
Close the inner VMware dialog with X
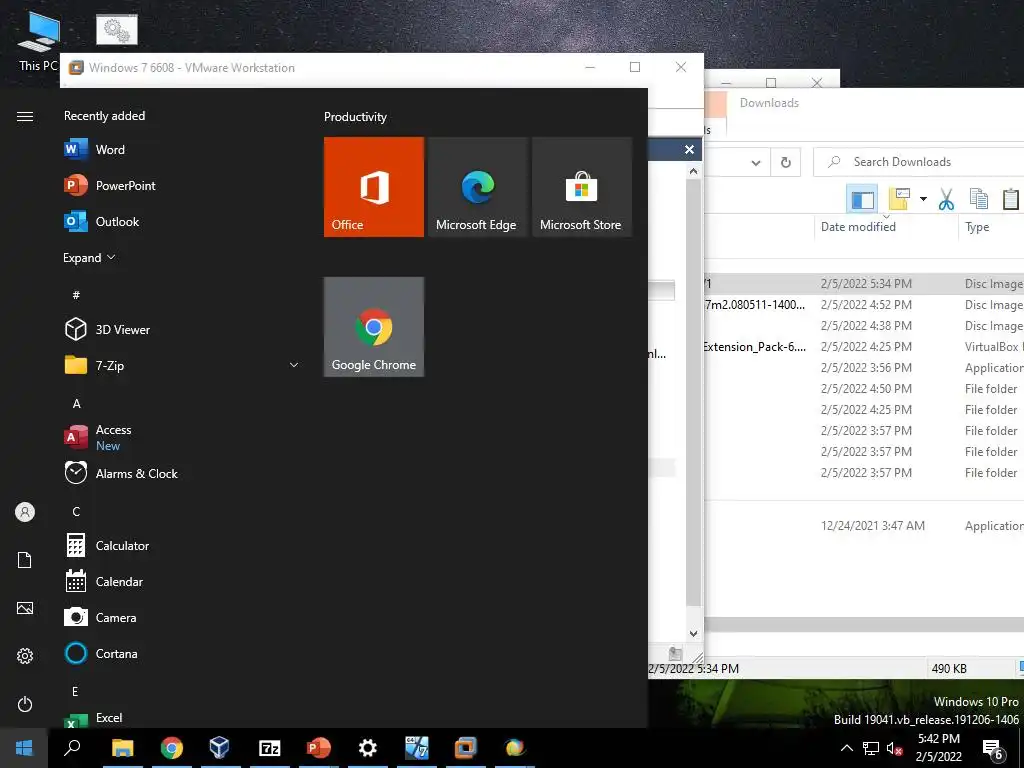click(689, 150)
